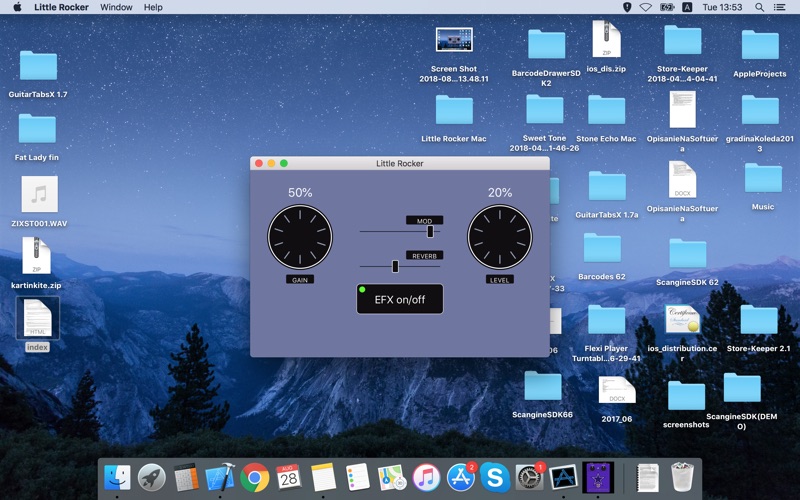Select the Little Rocker Mac folder
Screen dimensions: 800x500
pos(454,109)
